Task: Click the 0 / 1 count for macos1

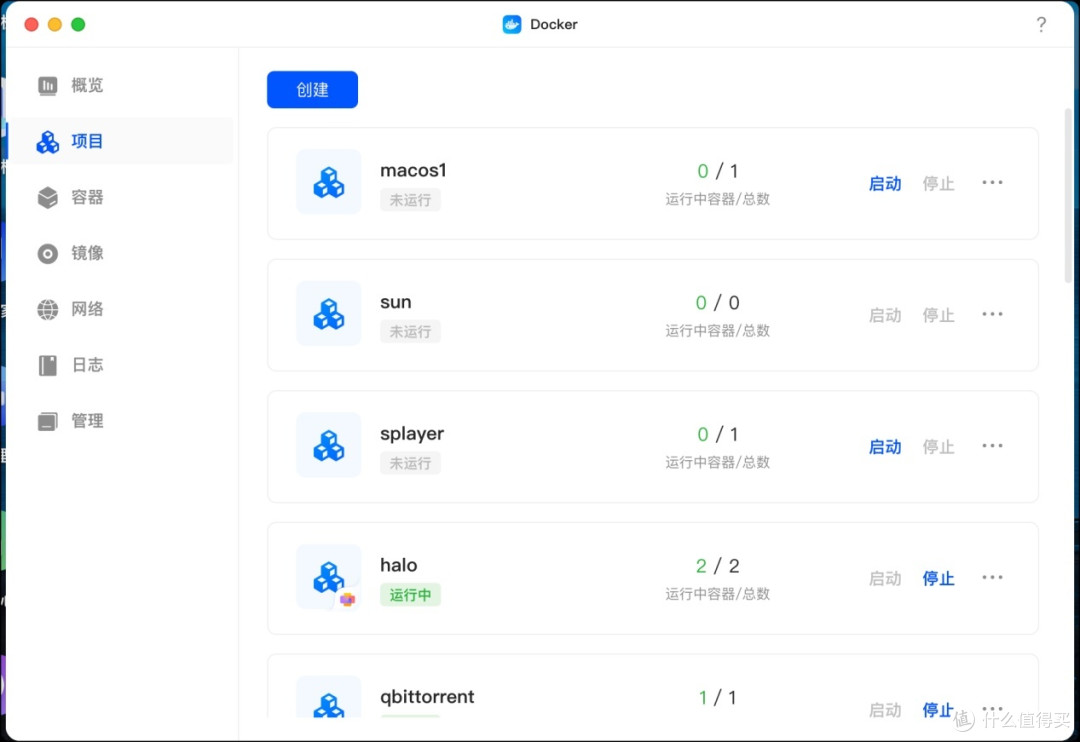Action: [x=717, y=171]
